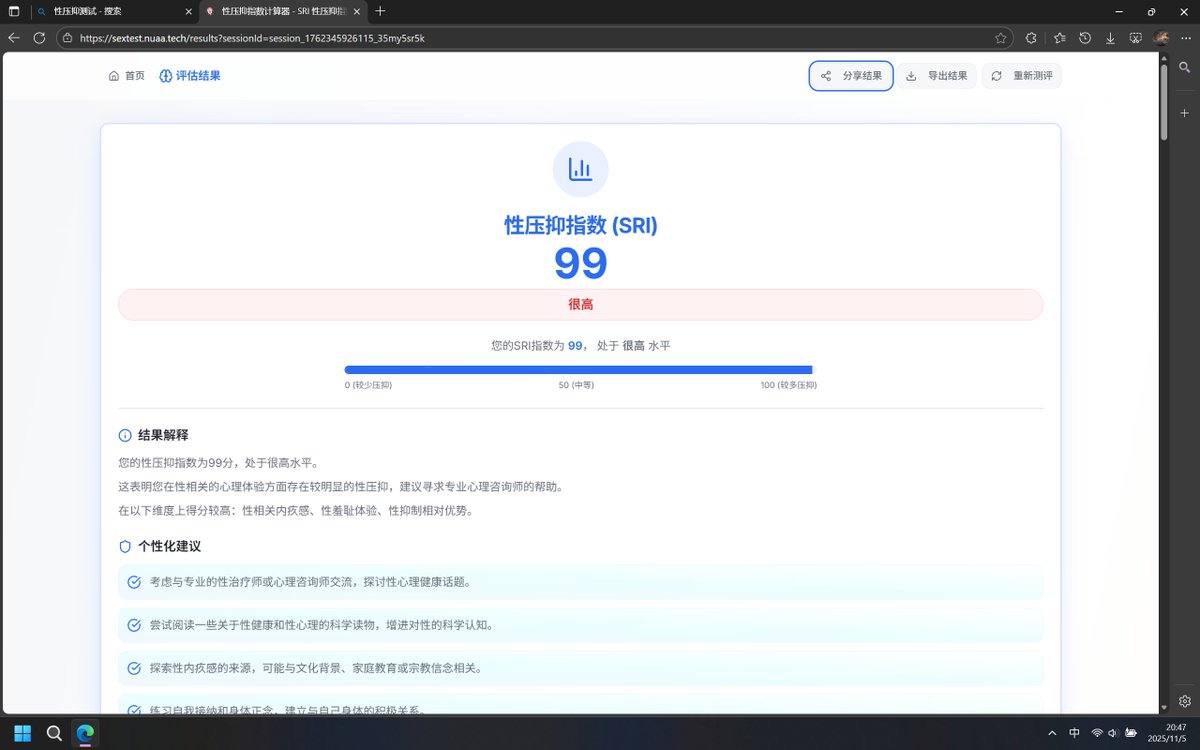Close the 性压抑测试 - 搜索 tab
Viewport: 1200px width, 750px height.
[x=189, y=11]
